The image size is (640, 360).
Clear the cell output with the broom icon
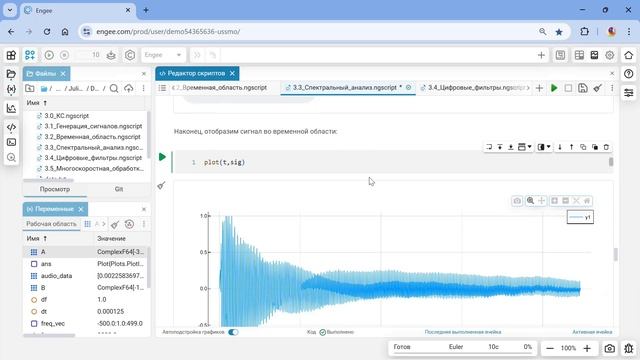[161, 186]
